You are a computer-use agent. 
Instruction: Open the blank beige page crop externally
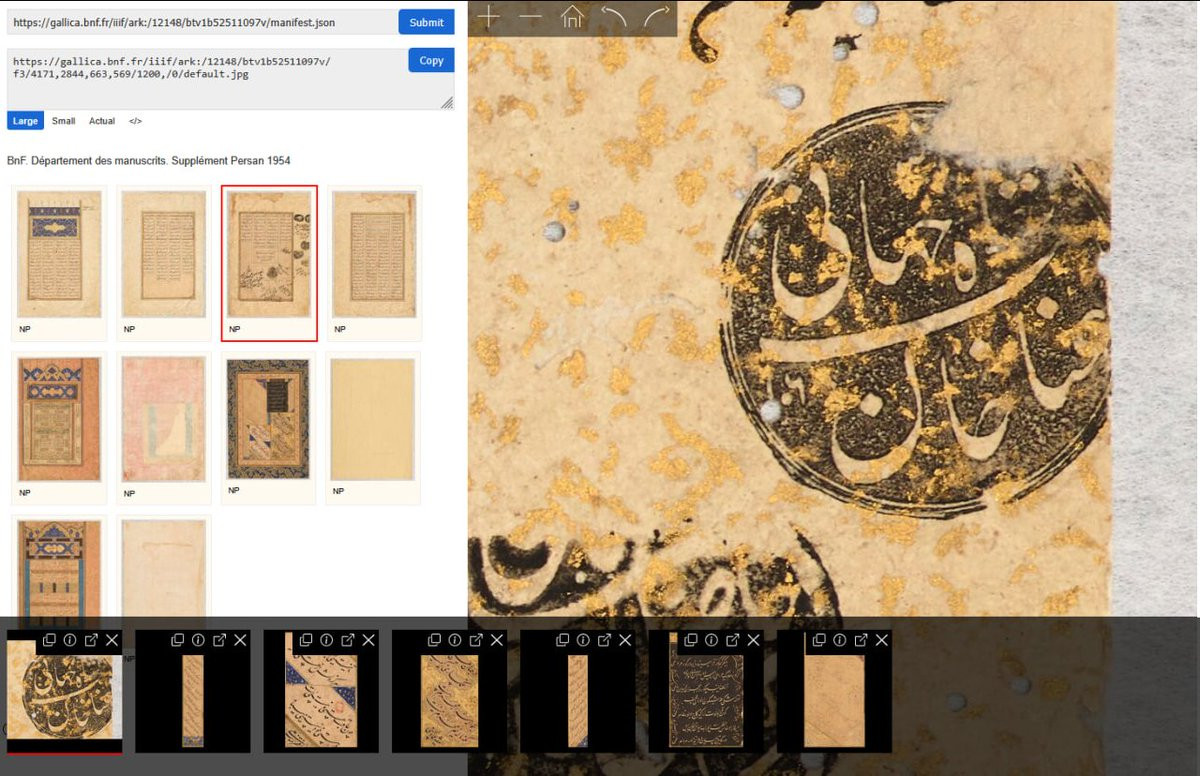[861, 640]
